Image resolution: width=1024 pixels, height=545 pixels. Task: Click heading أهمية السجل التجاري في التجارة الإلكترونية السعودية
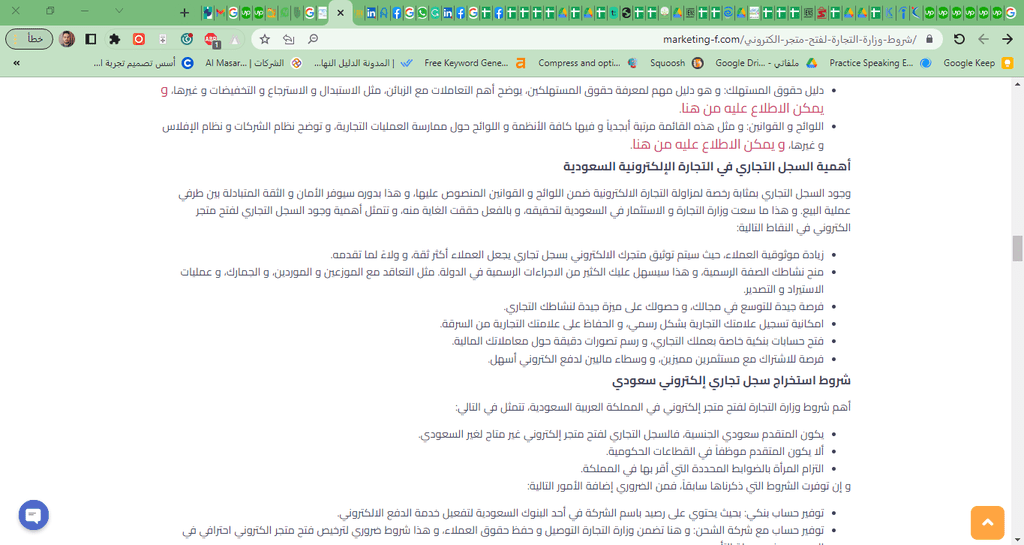pos(707,166)
